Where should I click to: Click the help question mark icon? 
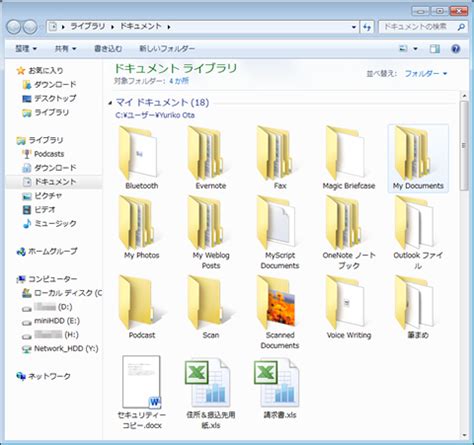click(455, 49)
